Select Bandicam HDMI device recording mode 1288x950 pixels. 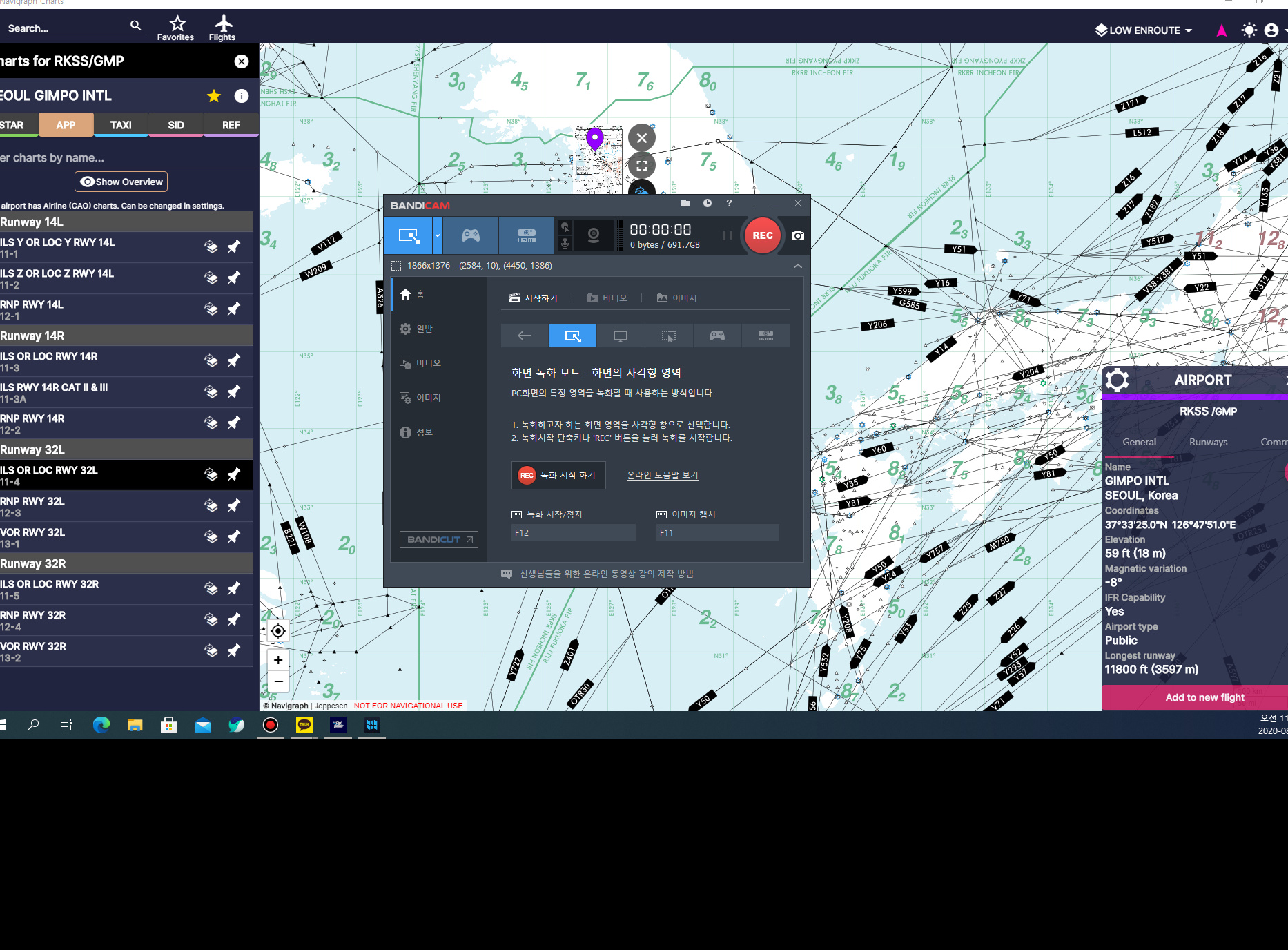click(527, 235)
